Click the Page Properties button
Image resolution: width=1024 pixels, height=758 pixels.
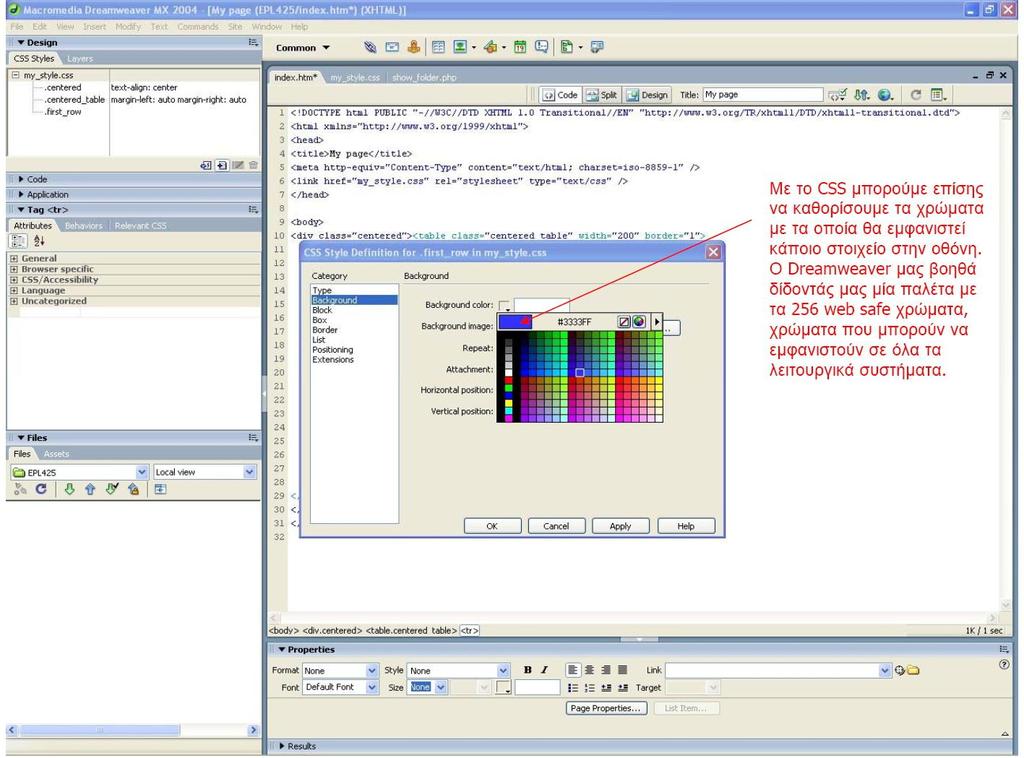pyautogui.click(x=605, y=708)
